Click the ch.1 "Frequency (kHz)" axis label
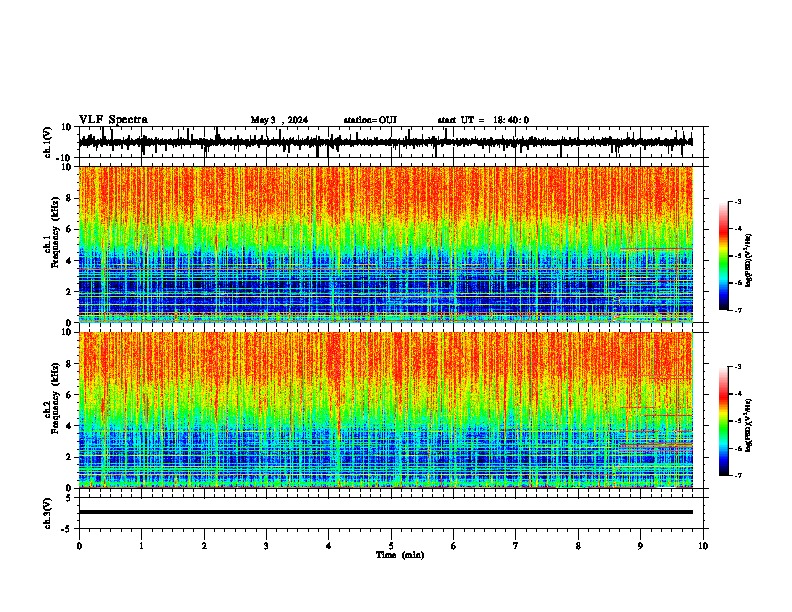 [x=56, y=232]
